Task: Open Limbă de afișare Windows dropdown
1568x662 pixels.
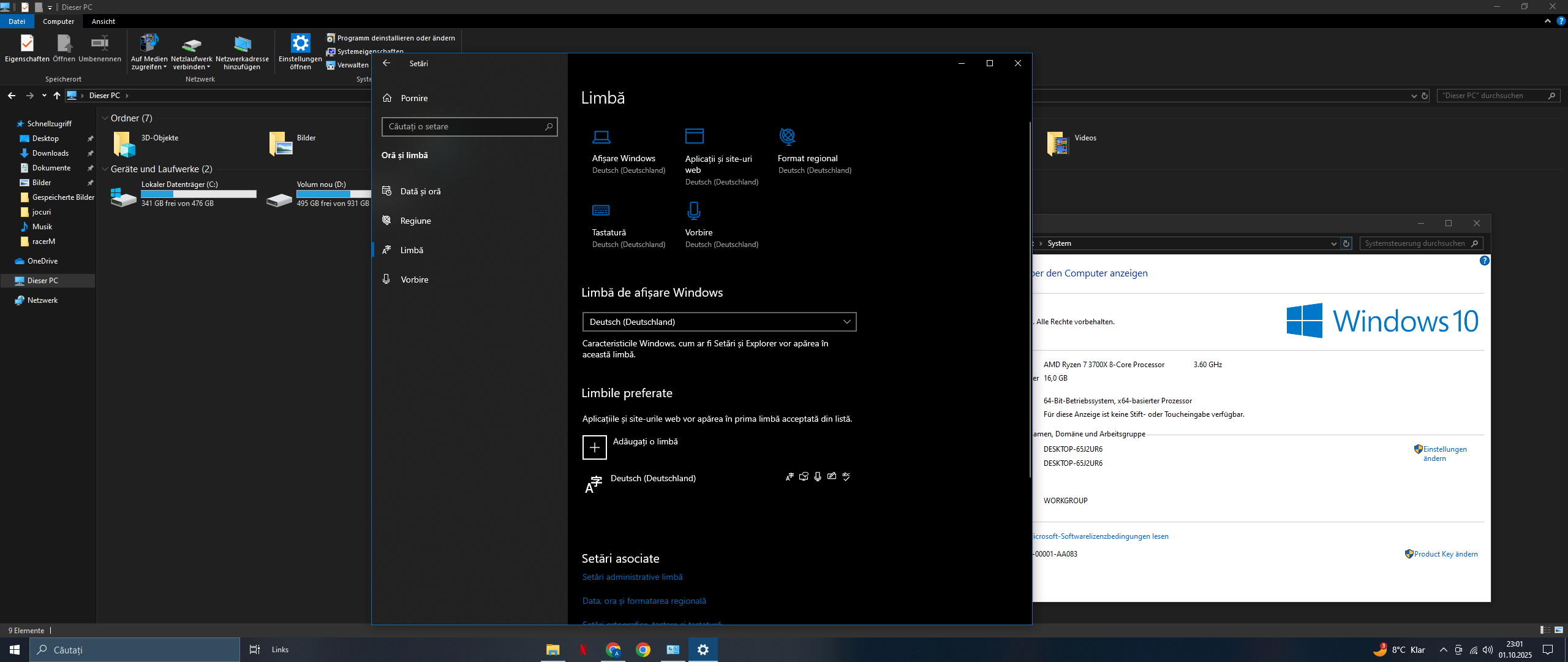Action: tap(719, 322)
